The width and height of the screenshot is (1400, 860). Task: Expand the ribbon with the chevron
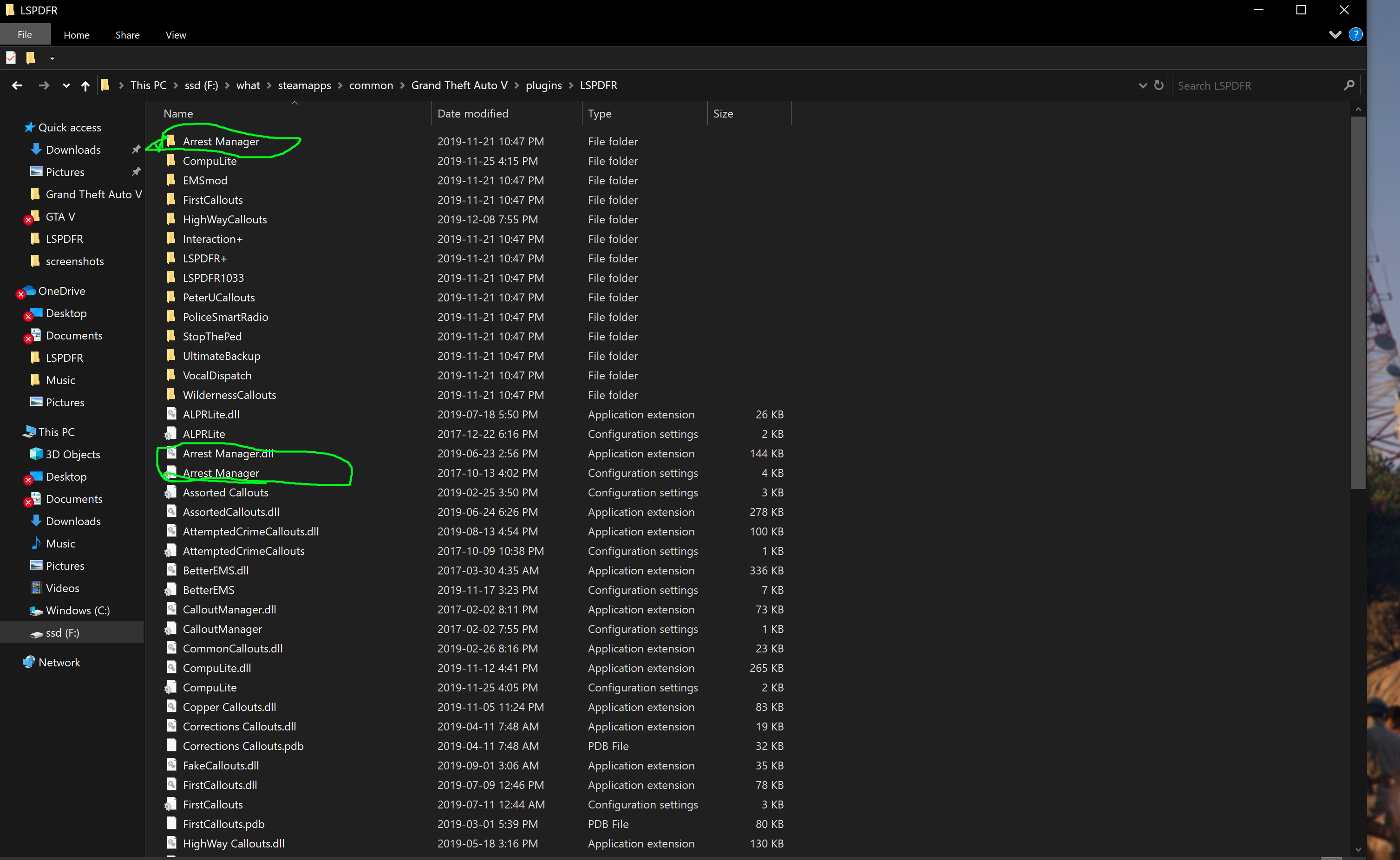click(1335, 35)
